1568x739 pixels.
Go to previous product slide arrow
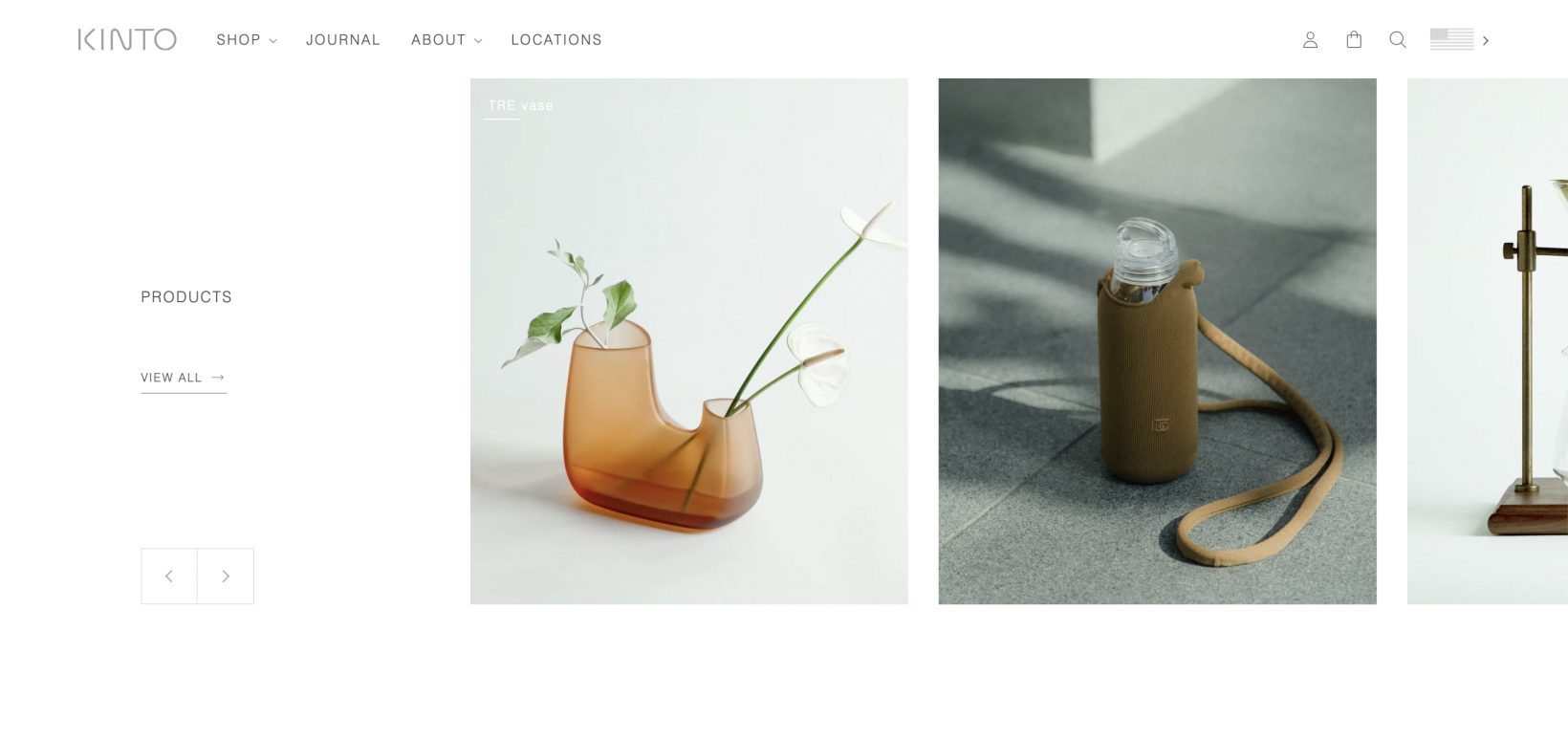169,576
